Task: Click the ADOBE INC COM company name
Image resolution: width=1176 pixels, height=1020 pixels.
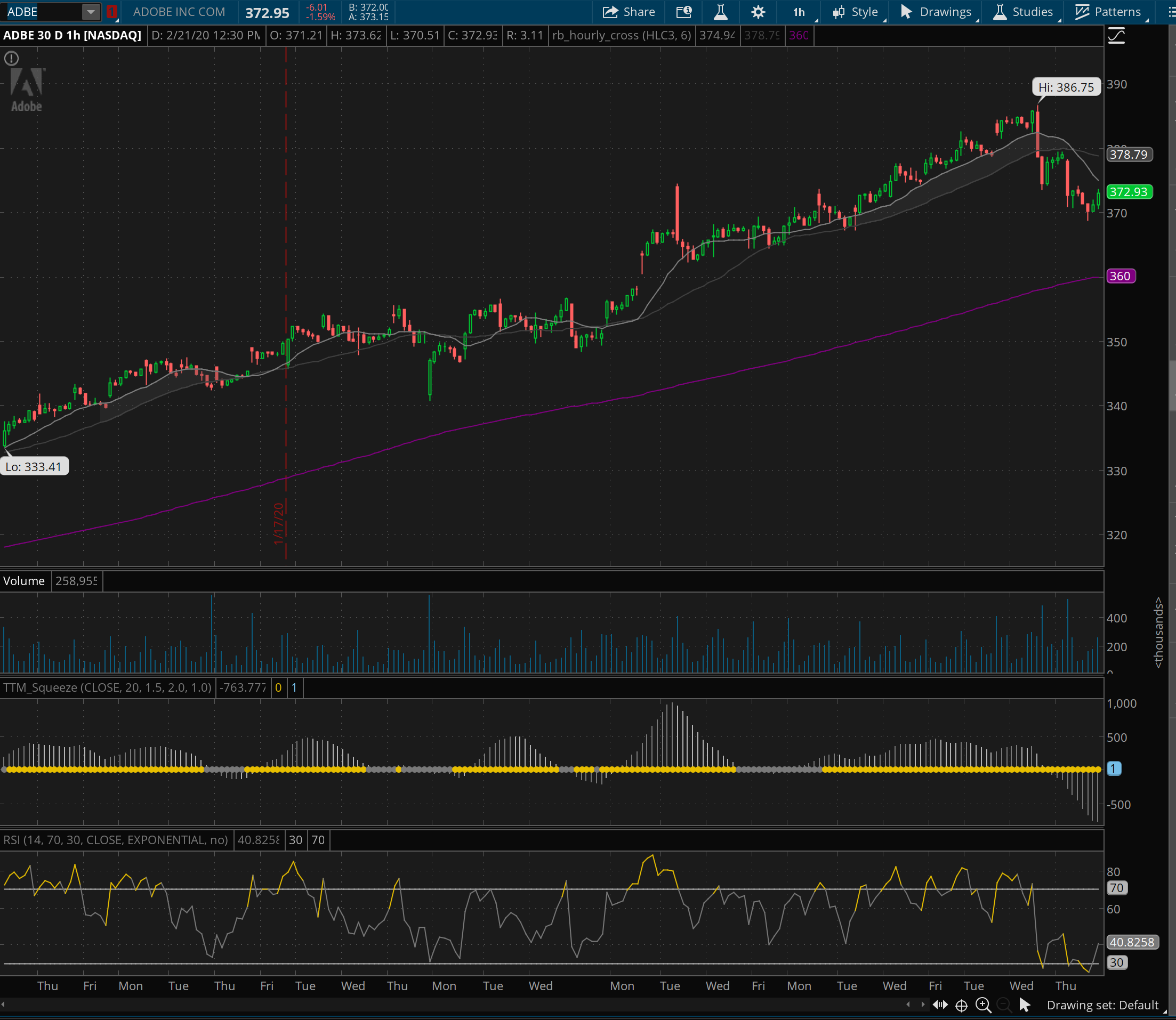Action: coord(179,12)
